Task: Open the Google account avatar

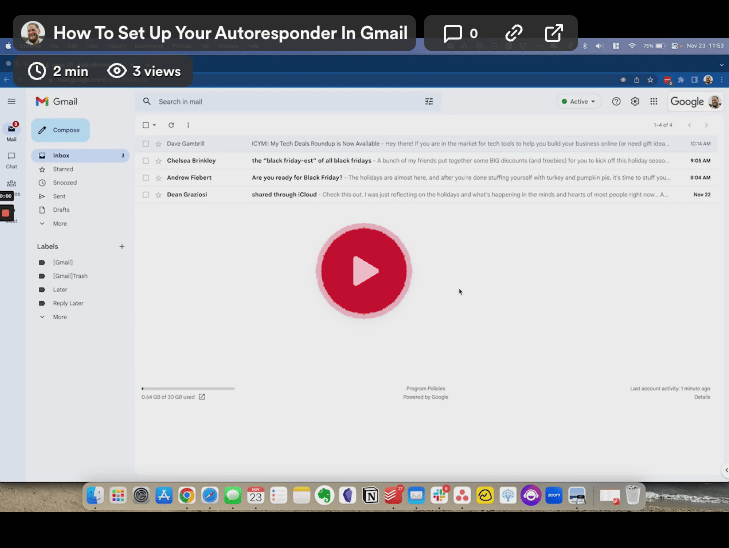Action: [715, 101]
